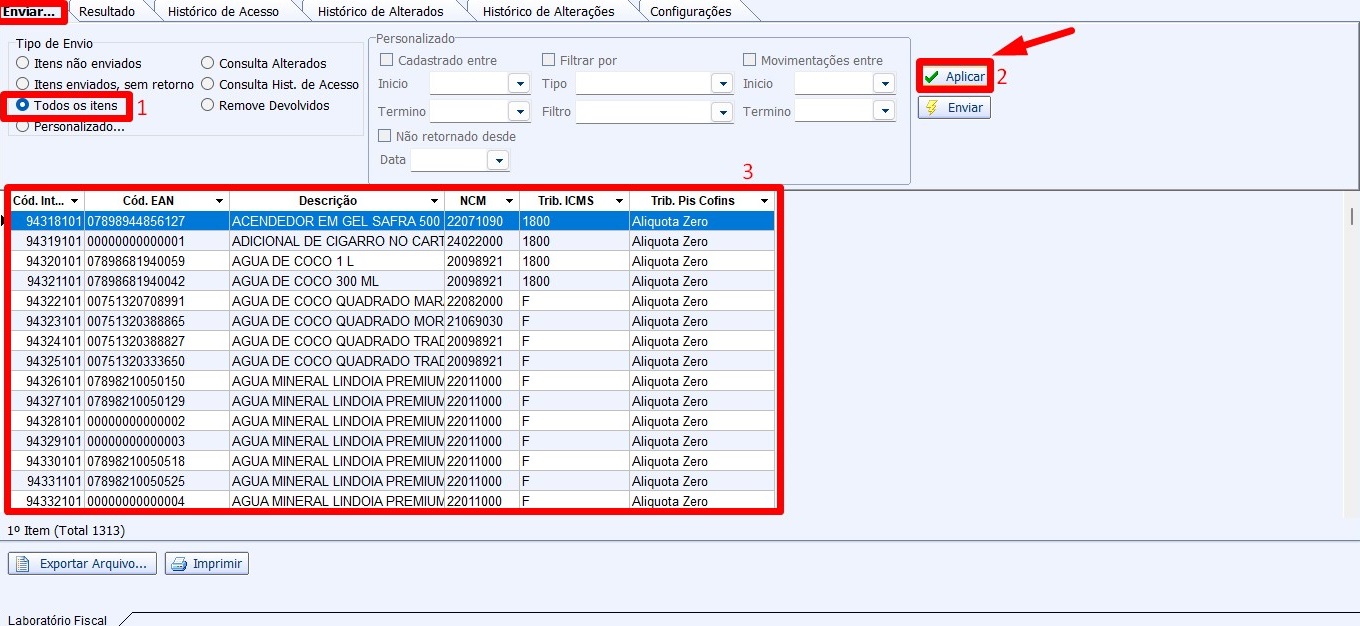The height and width of the screenshot is (626, 1360).
Task: Switch to the Resultado tab
Action: coord(107,12)
